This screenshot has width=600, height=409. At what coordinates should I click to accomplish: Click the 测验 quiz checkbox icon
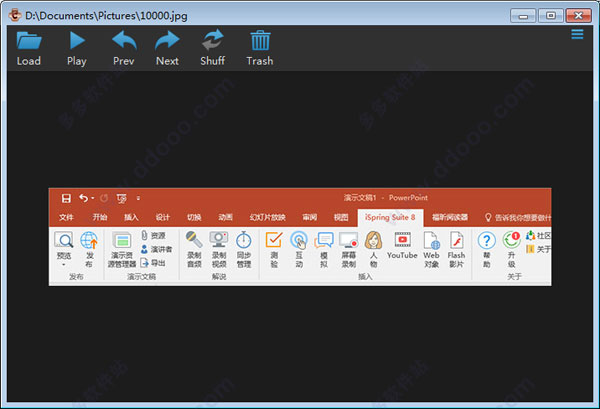click(274, 240)
